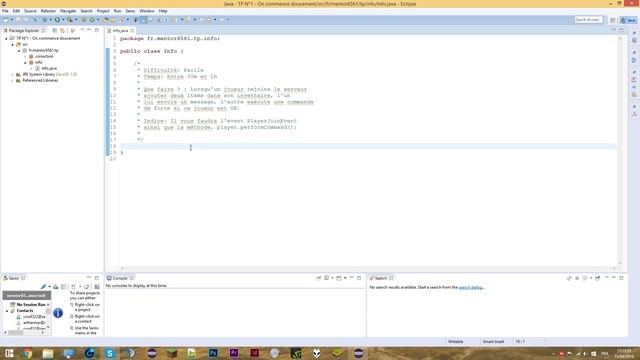Click editor line 18 text area

(x=368, y=146)
